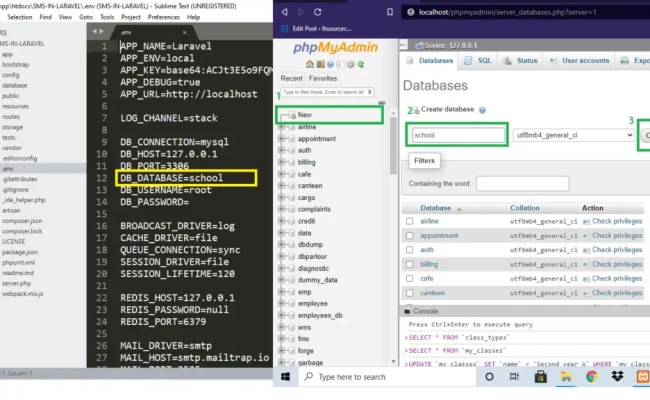
Task: Tick checkbox for billing database row
Action: (410, 264)
